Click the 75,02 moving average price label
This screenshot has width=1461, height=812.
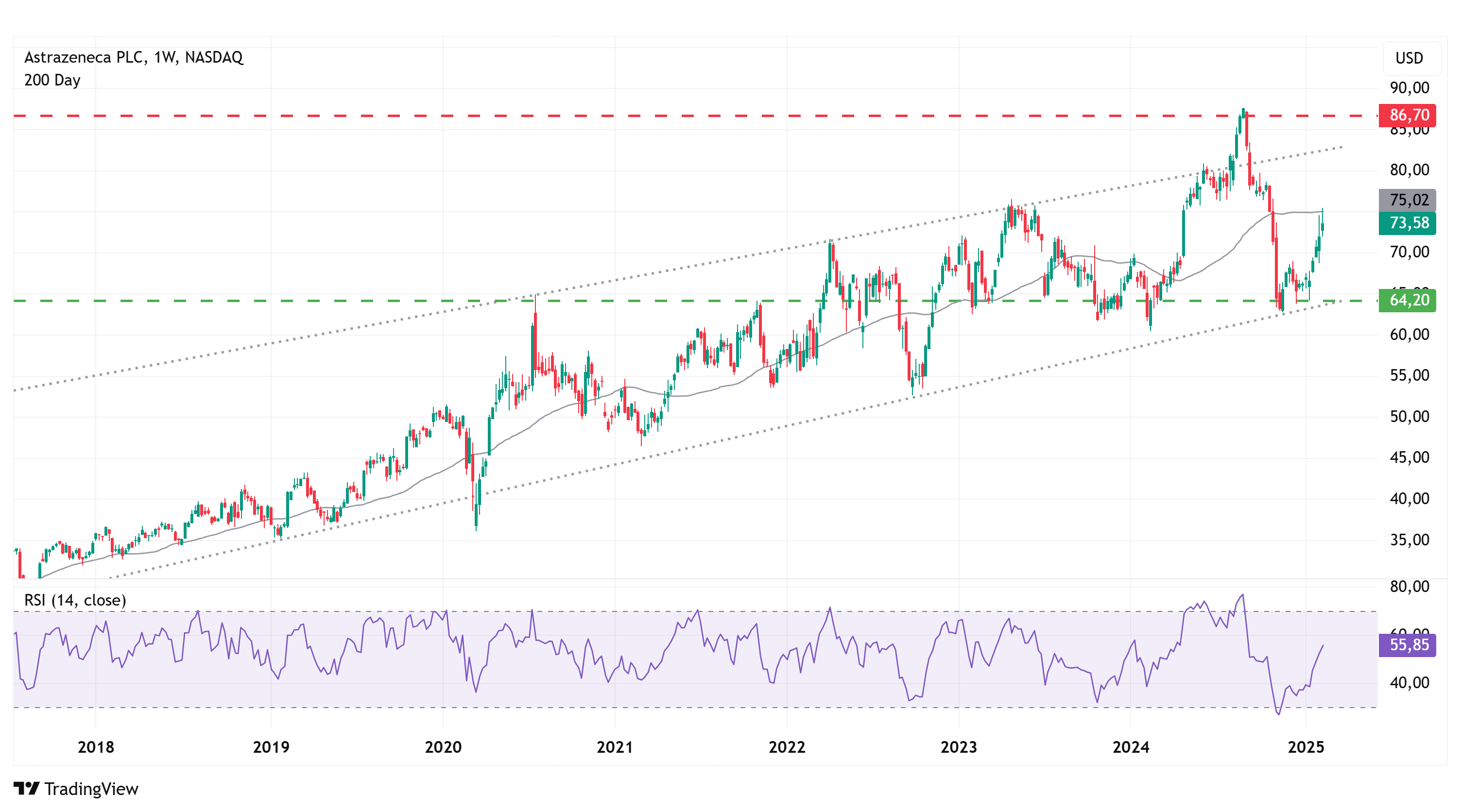1407,200
